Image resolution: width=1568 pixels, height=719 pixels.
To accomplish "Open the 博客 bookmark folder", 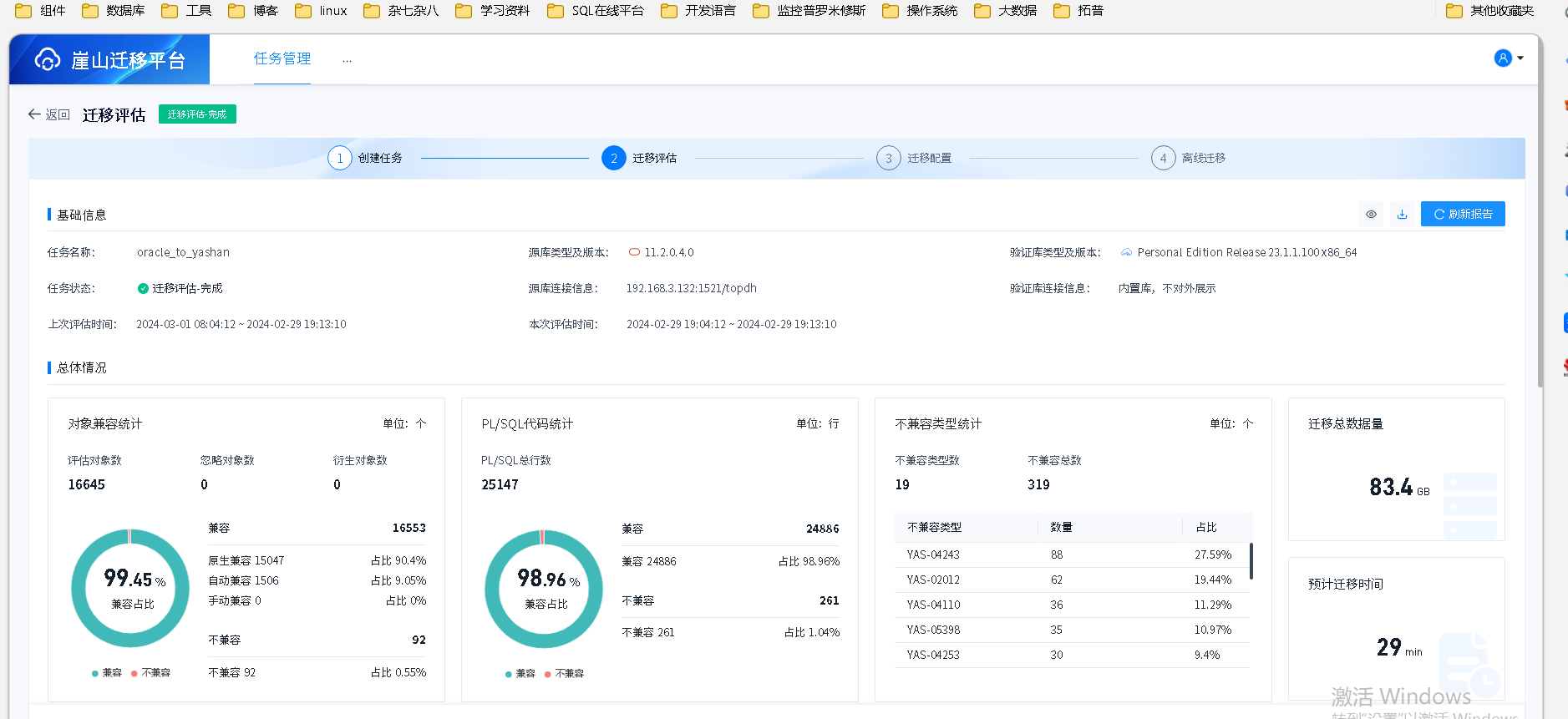I will pyautogui.click(x=253, y=11).
